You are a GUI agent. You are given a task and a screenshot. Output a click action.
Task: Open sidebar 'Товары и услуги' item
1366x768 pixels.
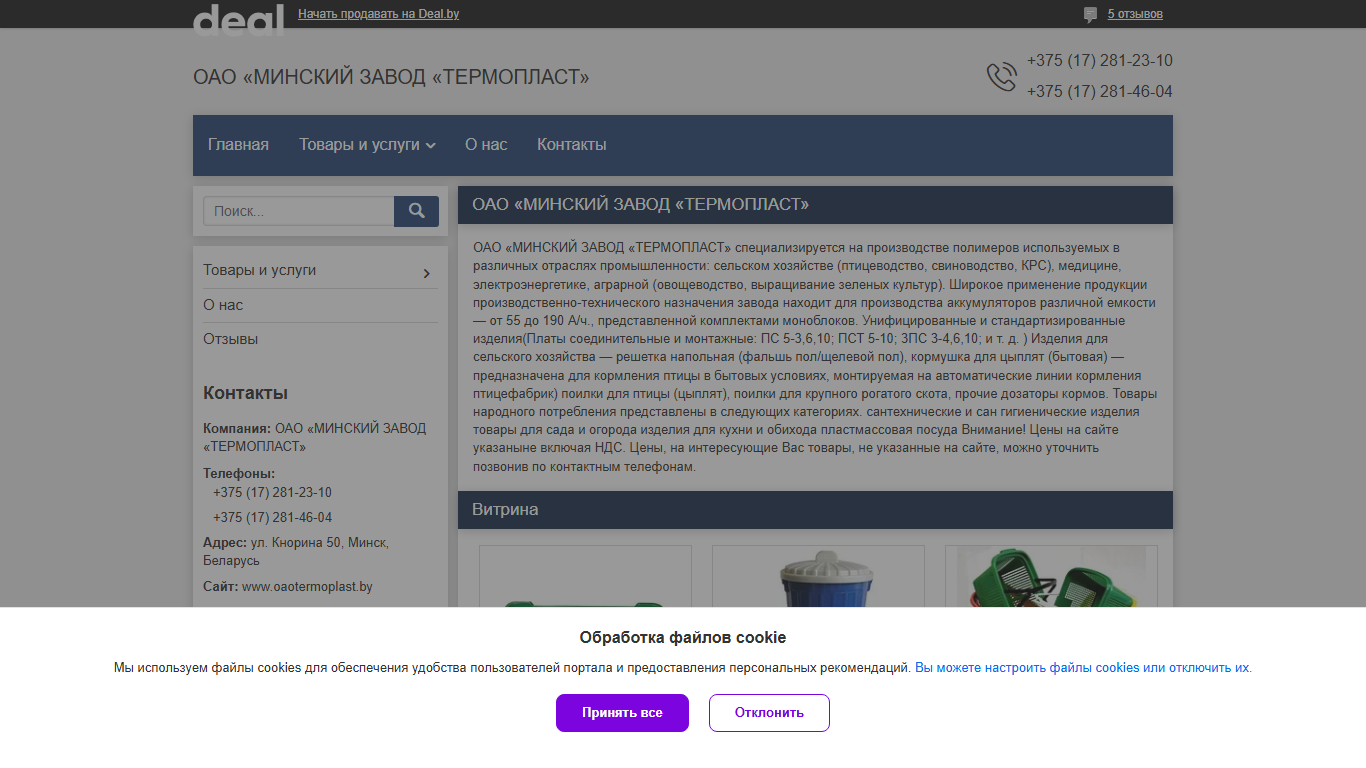[x=260, y=270]
